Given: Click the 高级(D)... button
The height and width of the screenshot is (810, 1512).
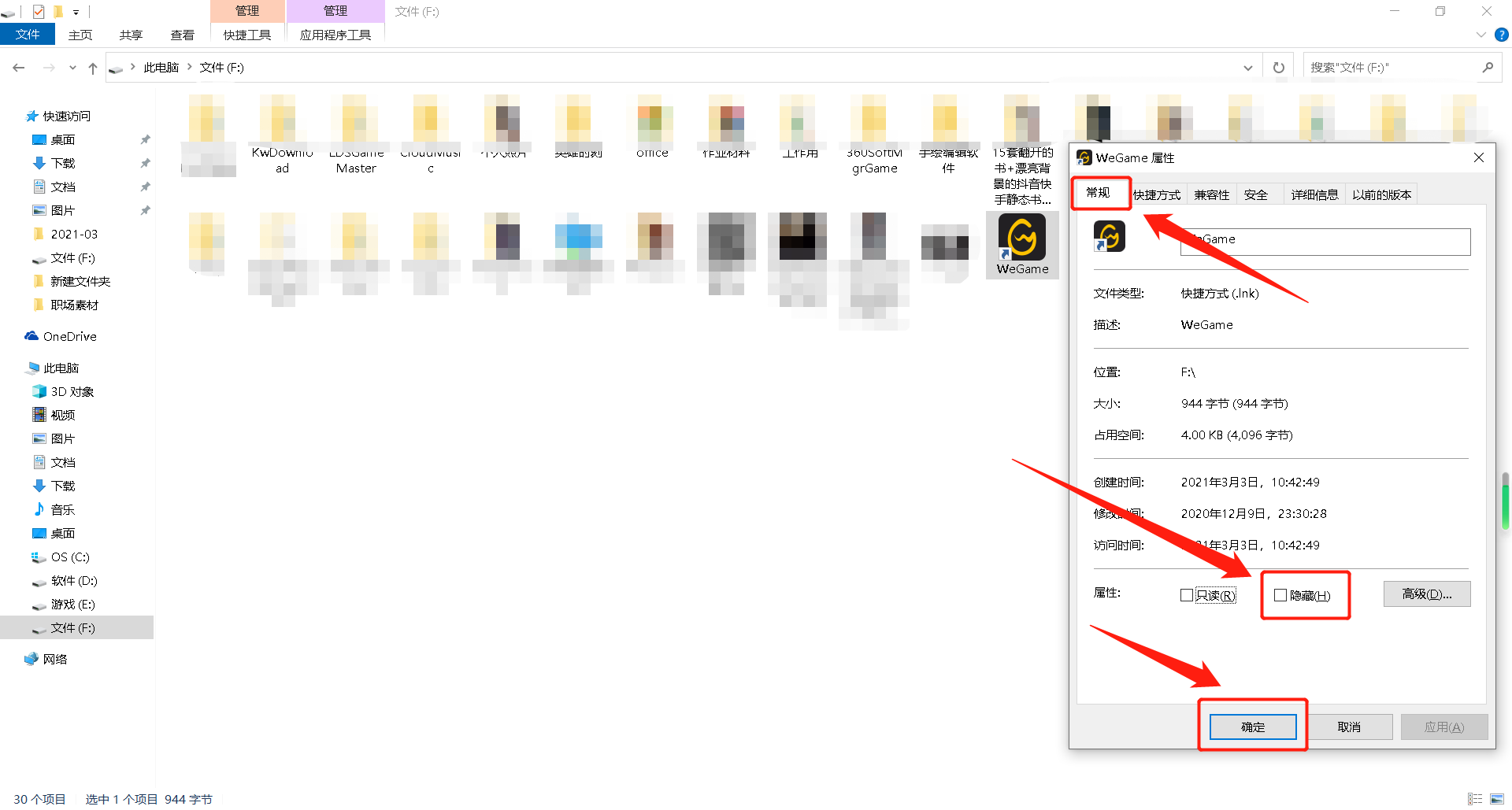Looking at the screenshot, I should point(1427,594).
